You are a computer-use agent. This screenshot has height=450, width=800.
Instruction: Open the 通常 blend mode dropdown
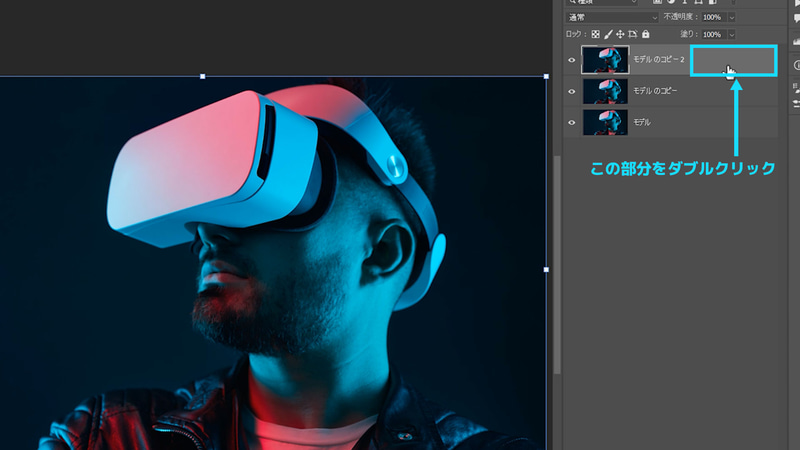[612, 17]
